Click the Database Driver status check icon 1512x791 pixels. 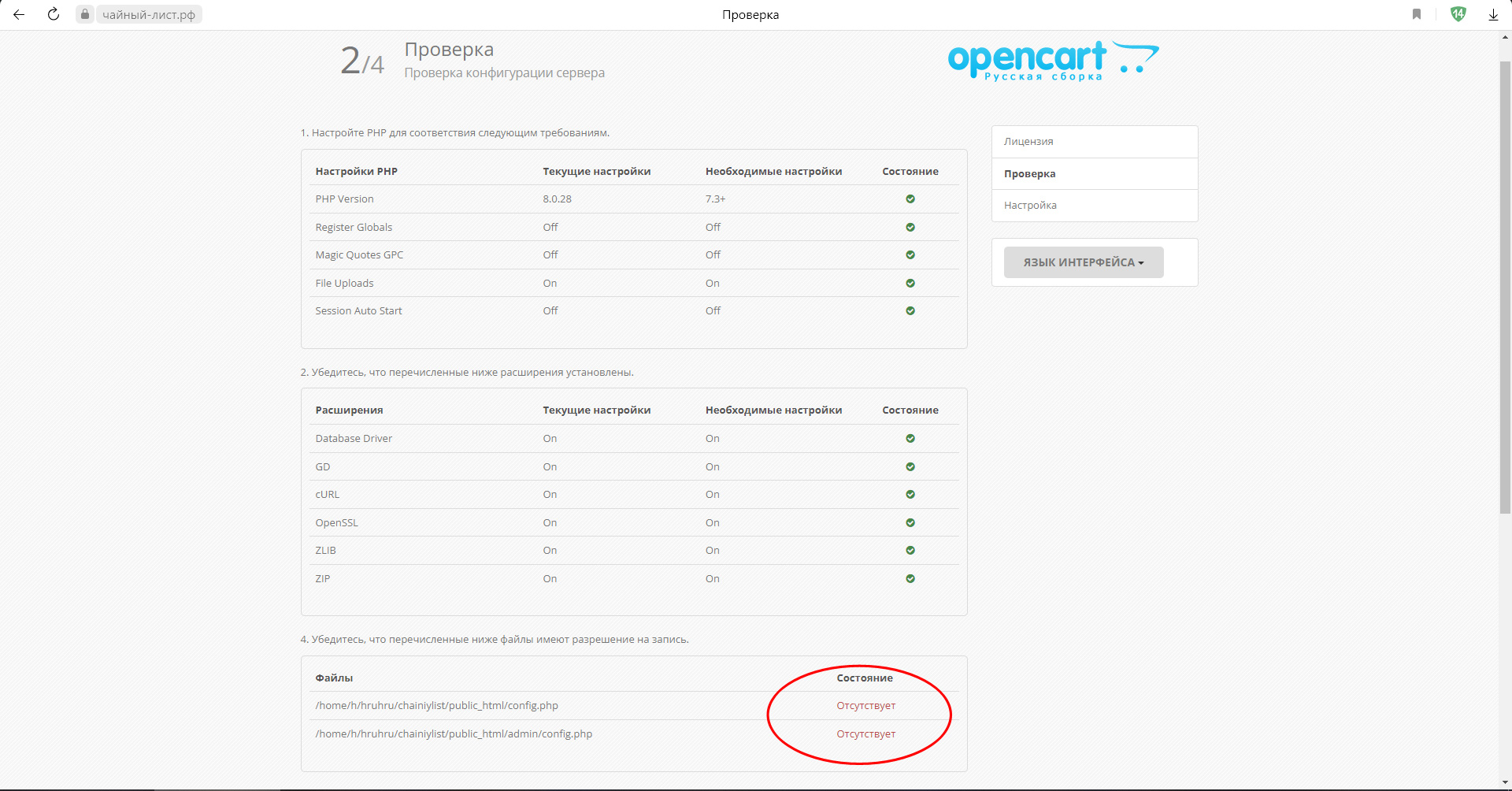coord(910,439)
